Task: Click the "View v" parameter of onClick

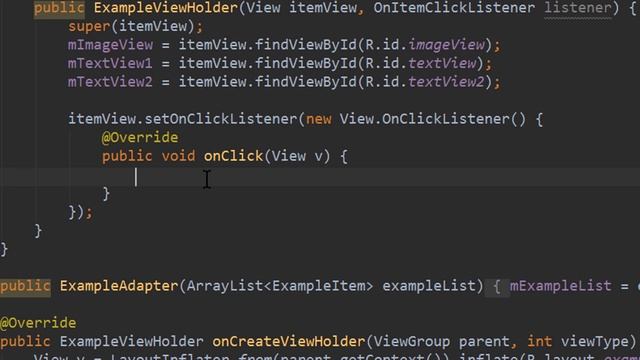Action: 297,156
